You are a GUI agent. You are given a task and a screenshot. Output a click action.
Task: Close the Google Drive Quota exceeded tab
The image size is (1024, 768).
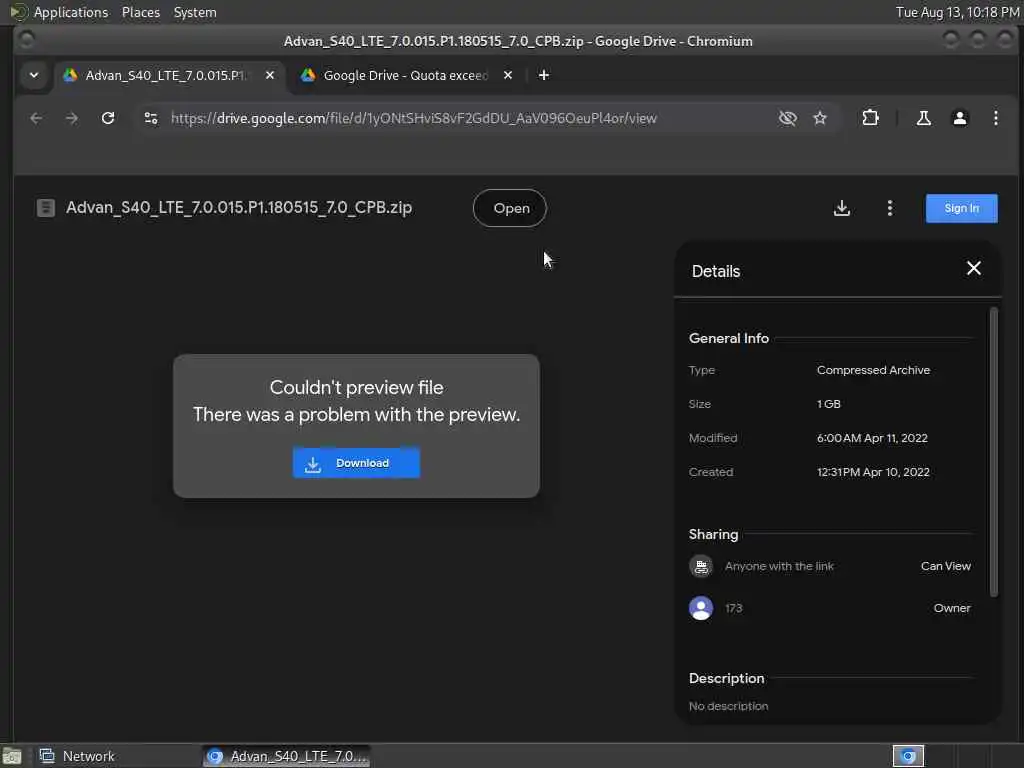pyautogui.click(x=507, y=75)
